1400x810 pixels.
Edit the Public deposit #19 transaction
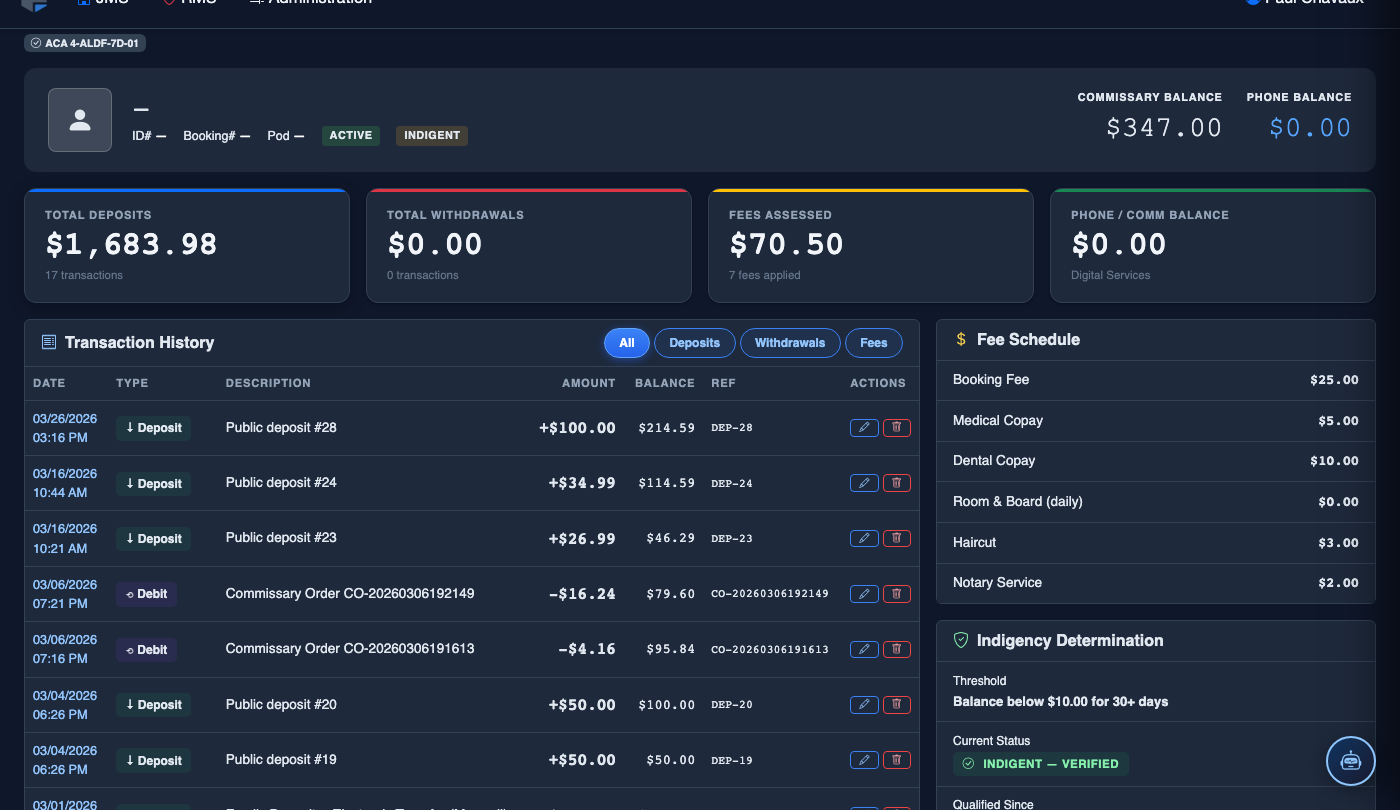coord(864,760)
